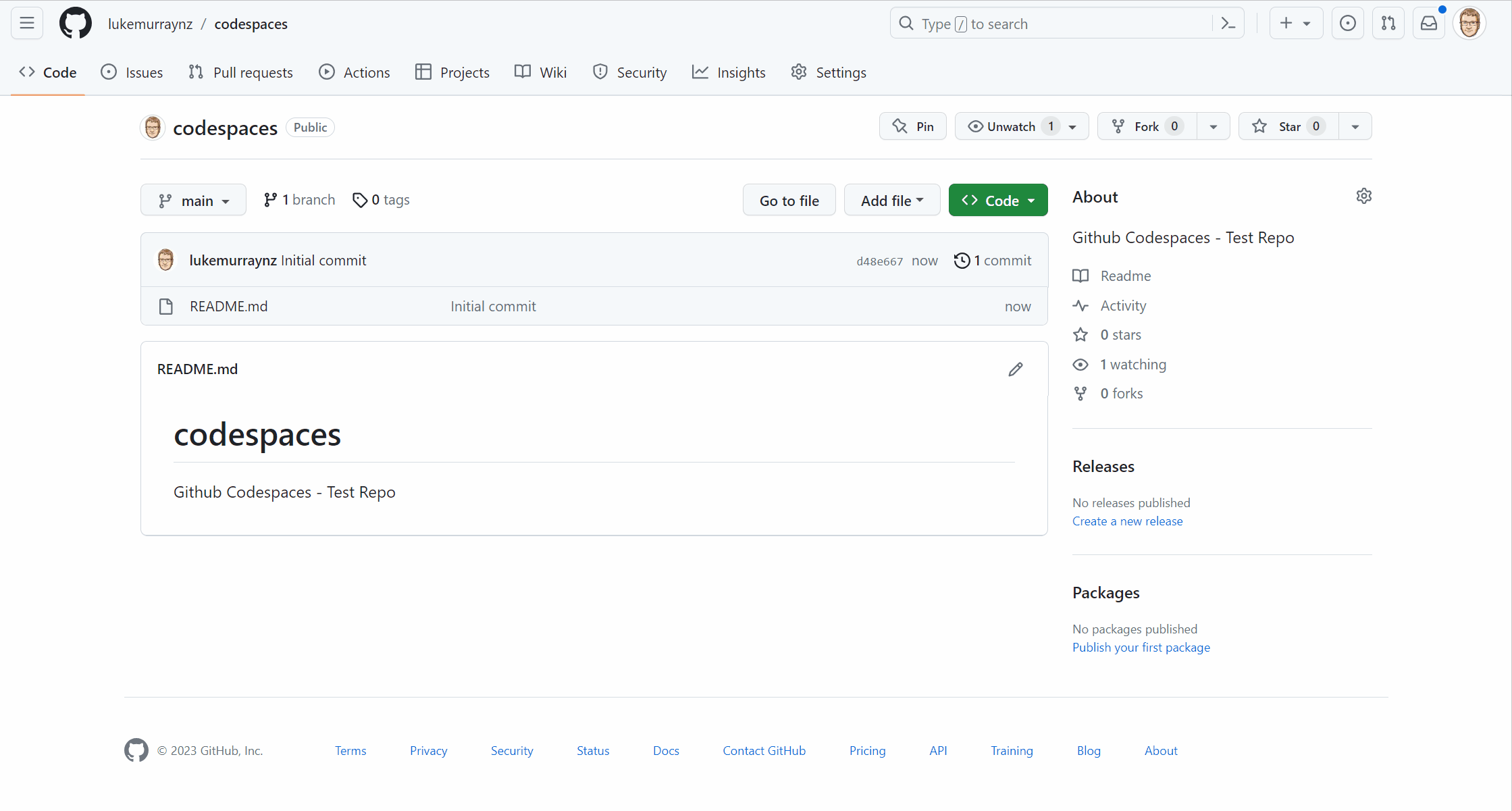This screenshot has width=1512, height=811.
Task: Open the Initial commit message in latest commit bar
Action: [323, 261]
